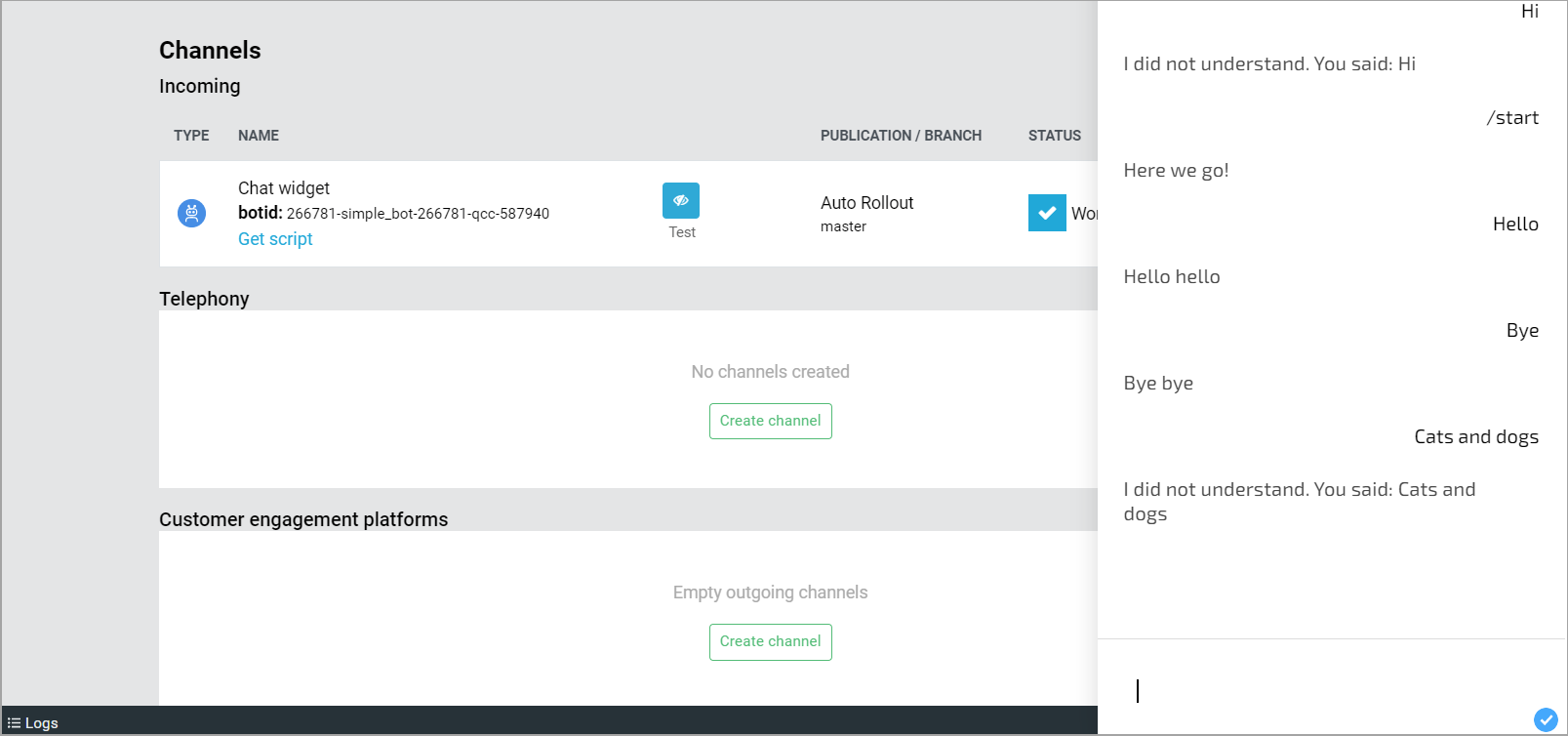Click the Chat widget robot icon
Viewport: 1568px width, 736px height.
tap(191, 213)
